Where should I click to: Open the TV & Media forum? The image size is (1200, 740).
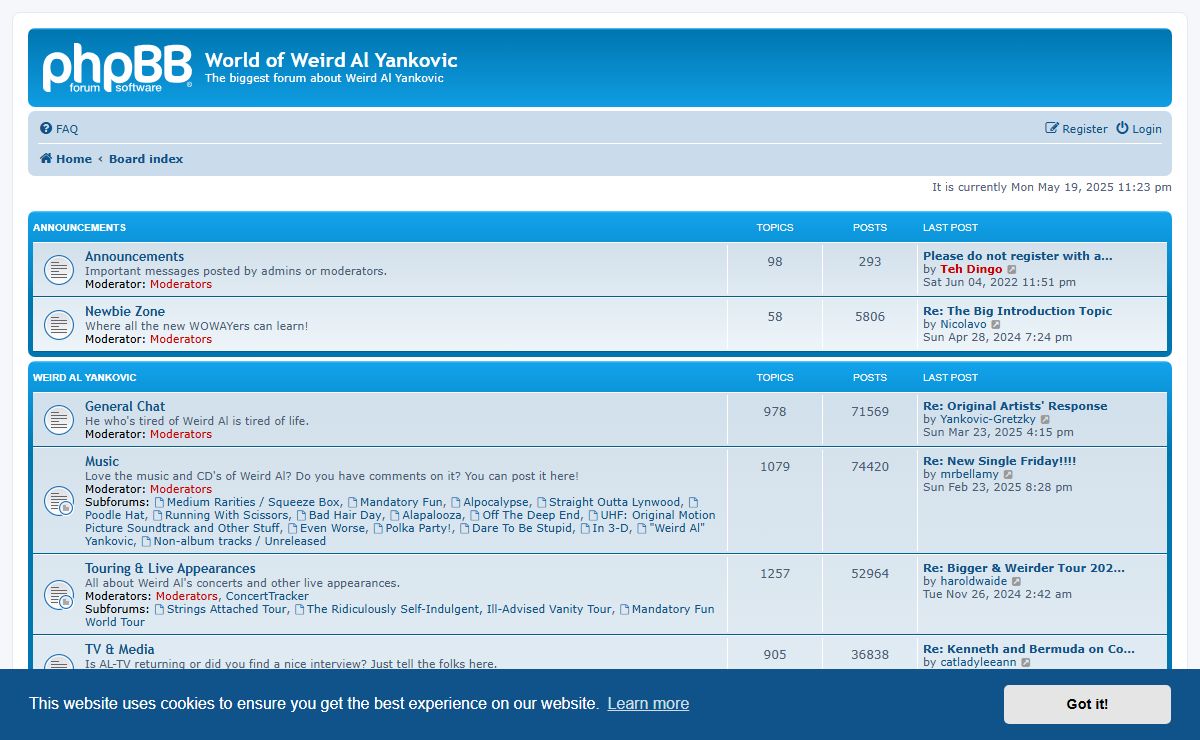[x=119, y=650]
